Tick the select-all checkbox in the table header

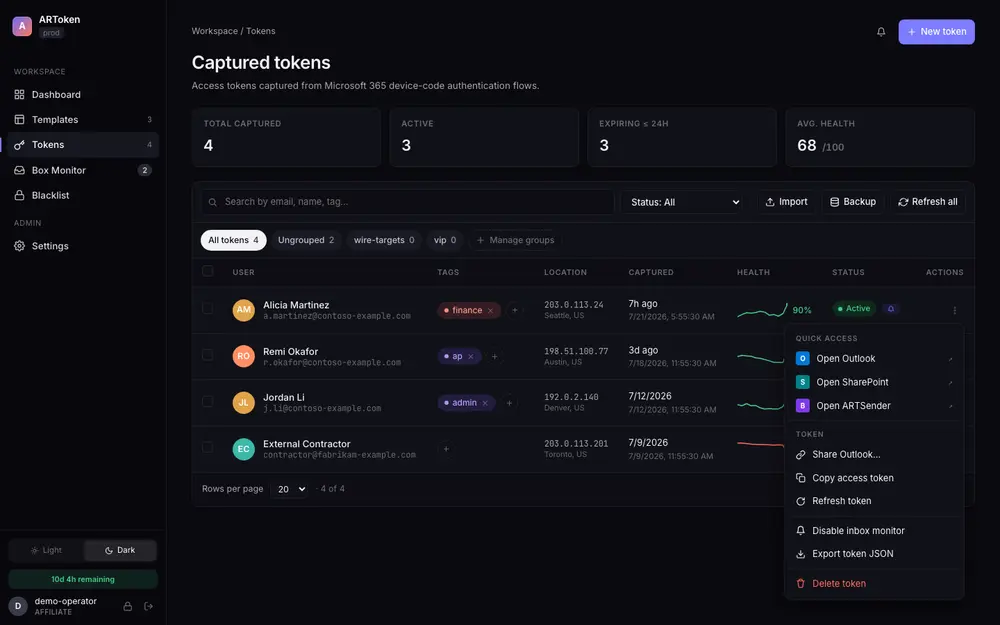tap(207, 271)
